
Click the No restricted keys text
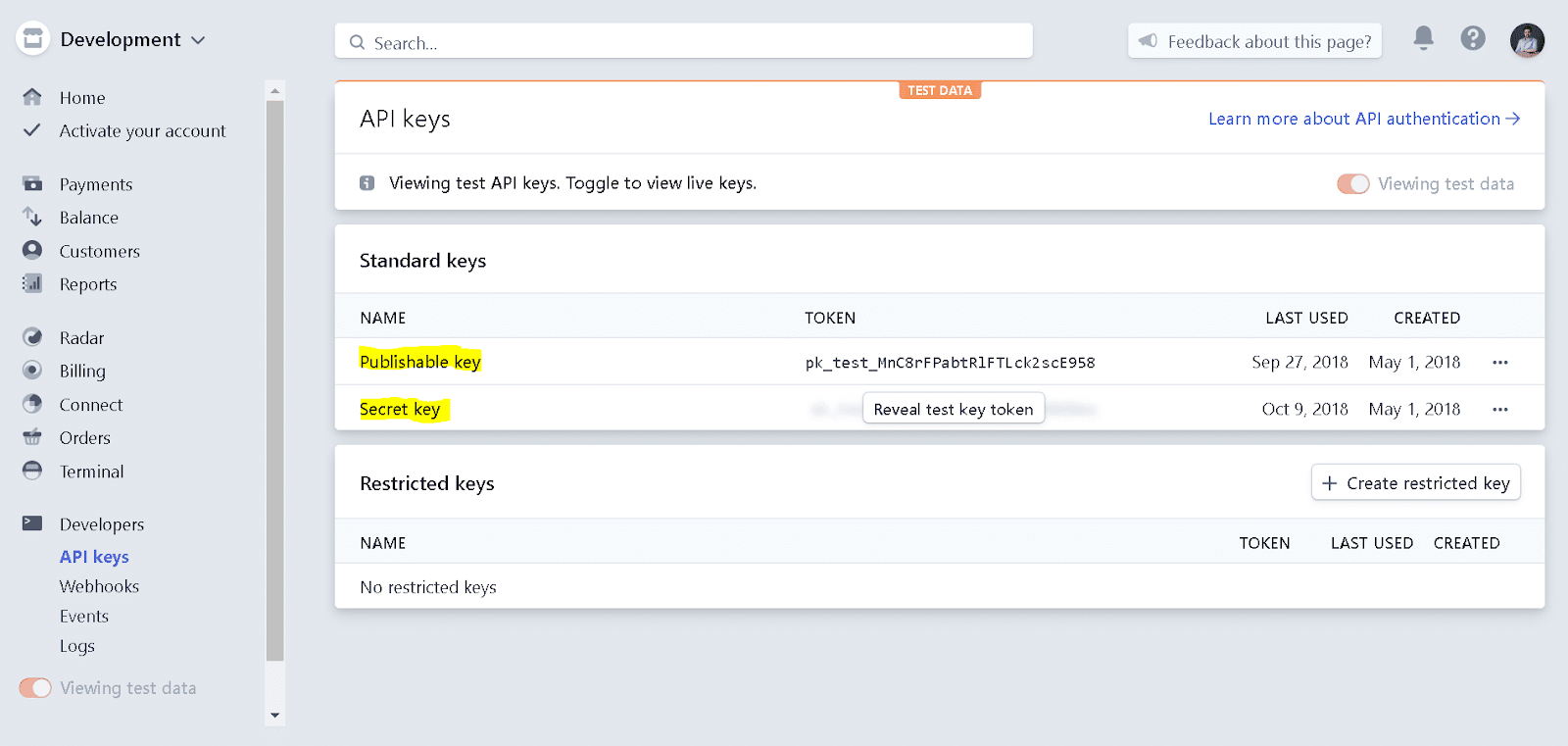pos(428,587)
